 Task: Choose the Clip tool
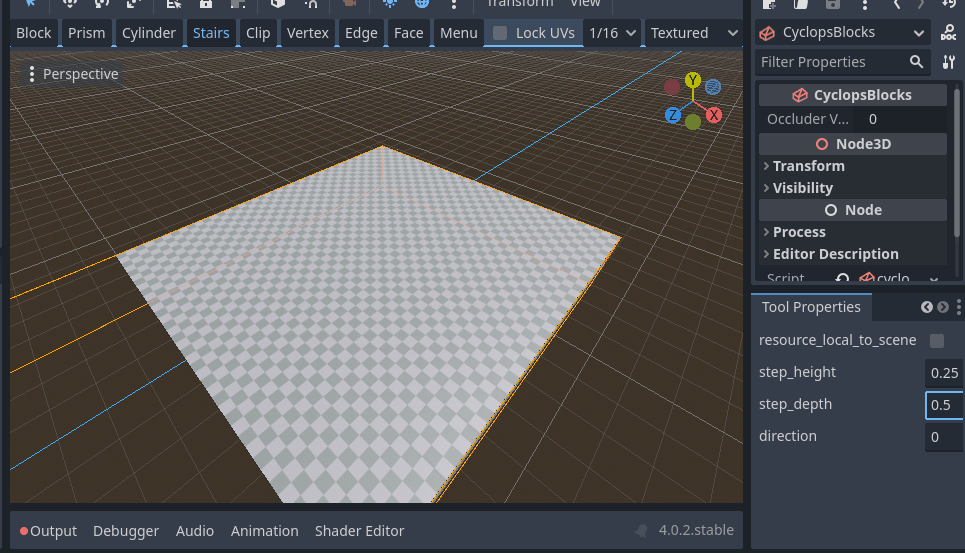[x=258, y=33]
